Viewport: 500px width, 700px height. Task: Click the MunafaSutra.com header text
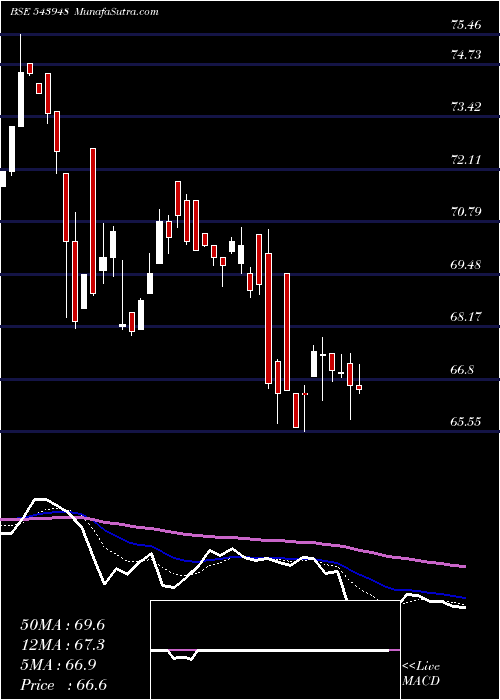point(116,12)
